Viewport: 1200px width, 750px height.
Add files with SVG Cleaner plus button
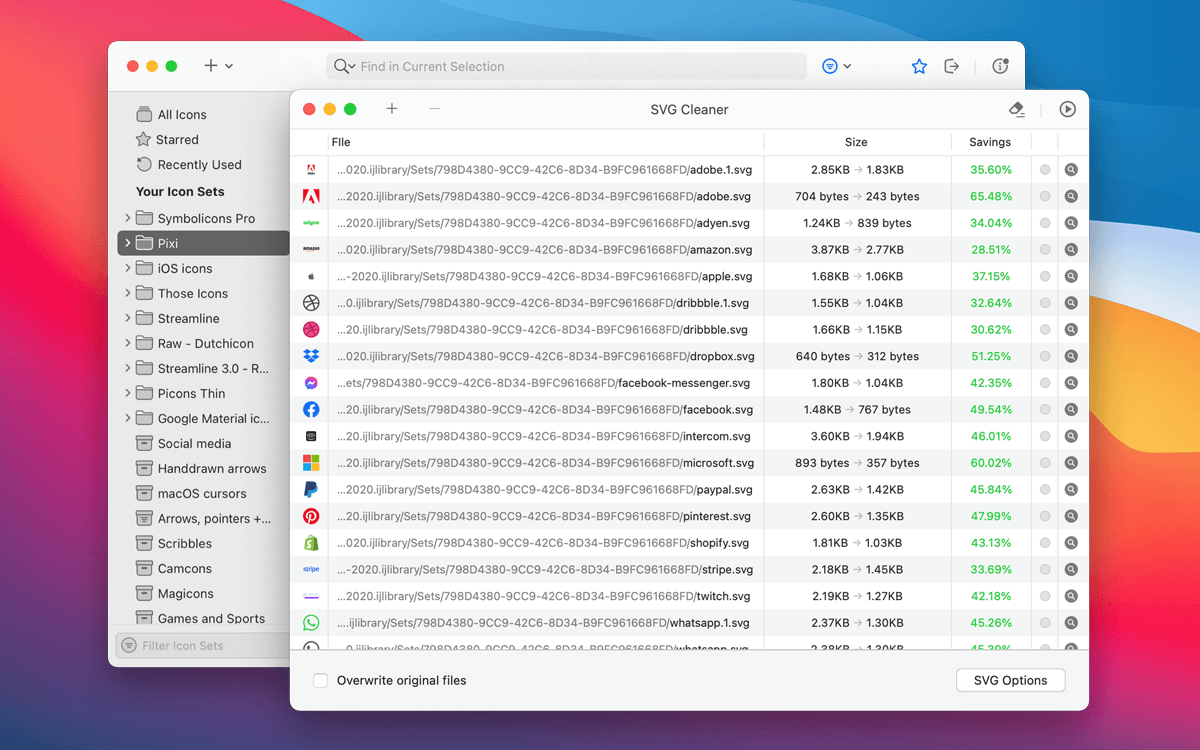pos(392,109)
